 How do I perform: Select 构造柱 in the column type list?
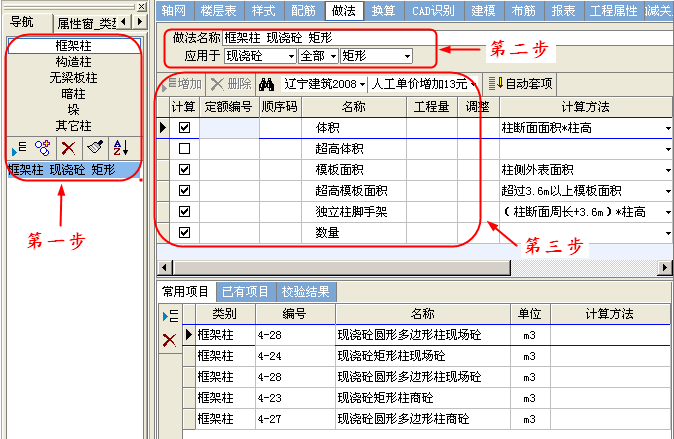point(73,62)
